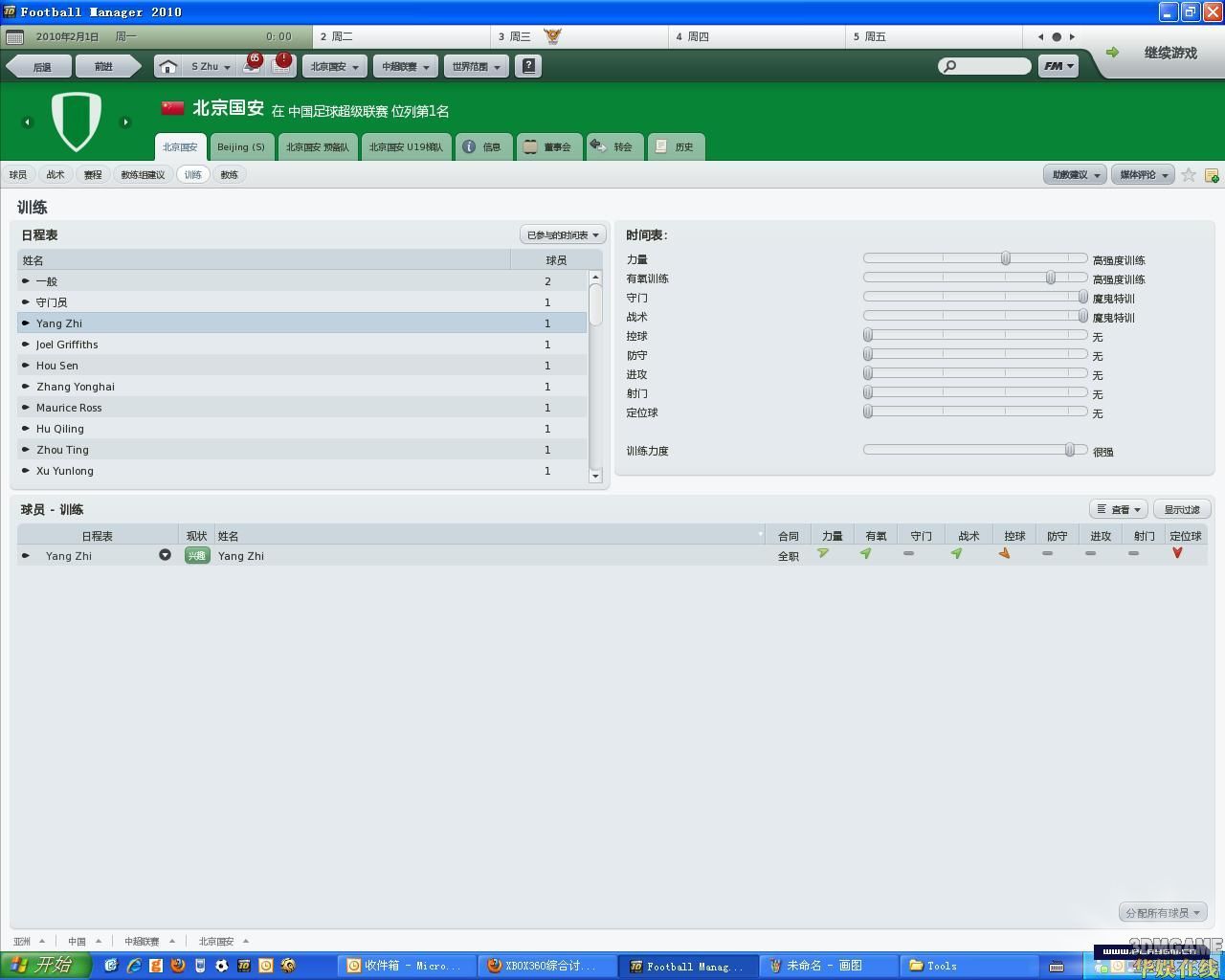Click inside the search input field

[x=991, y=66]
